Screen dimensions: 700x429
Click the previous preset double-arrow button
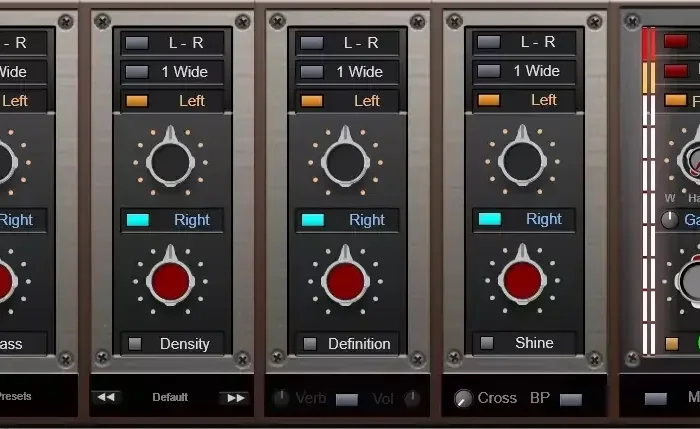(x=106, y=397)
